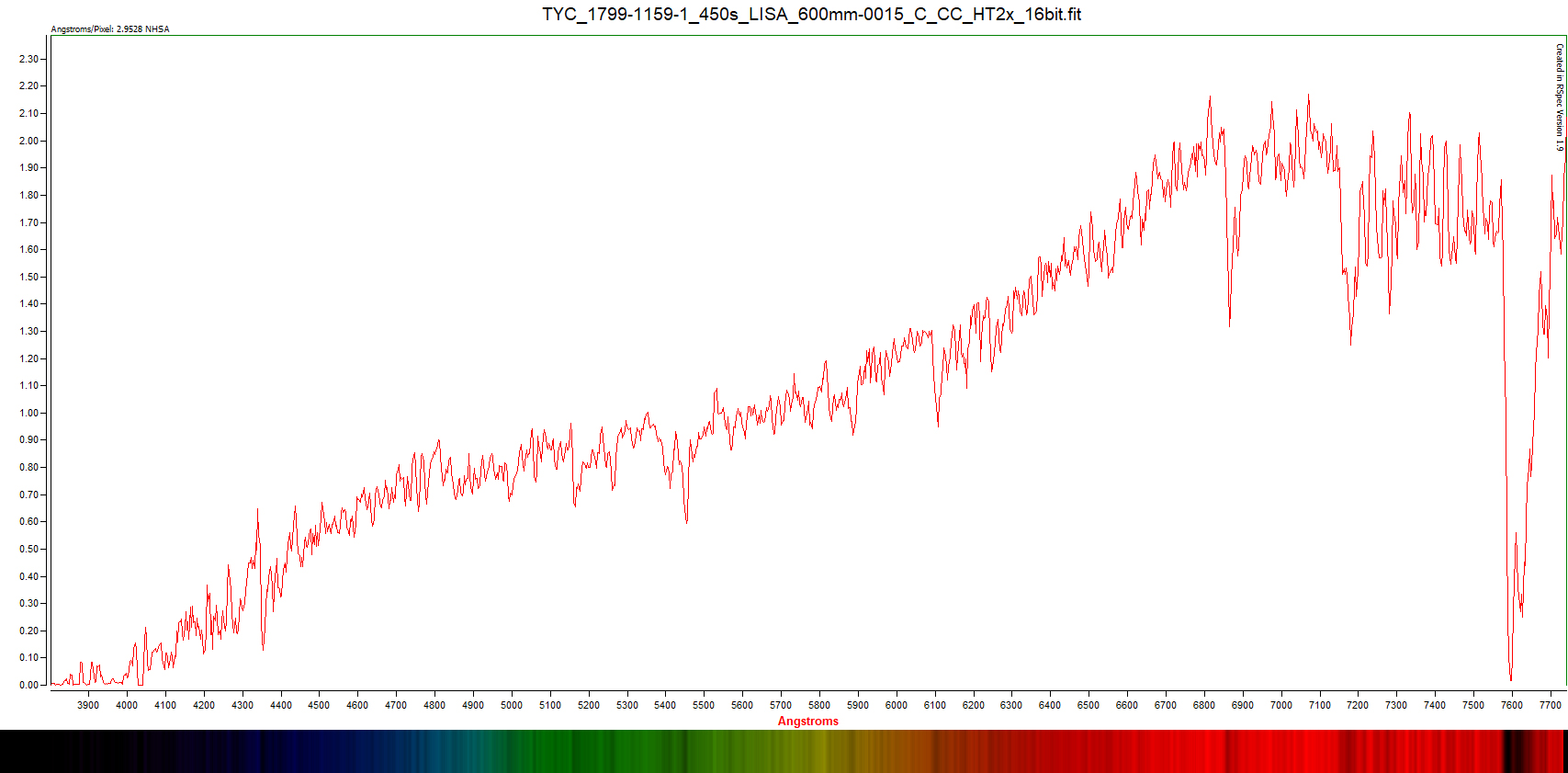Click the 0.00 value on the y-axis

29,685
